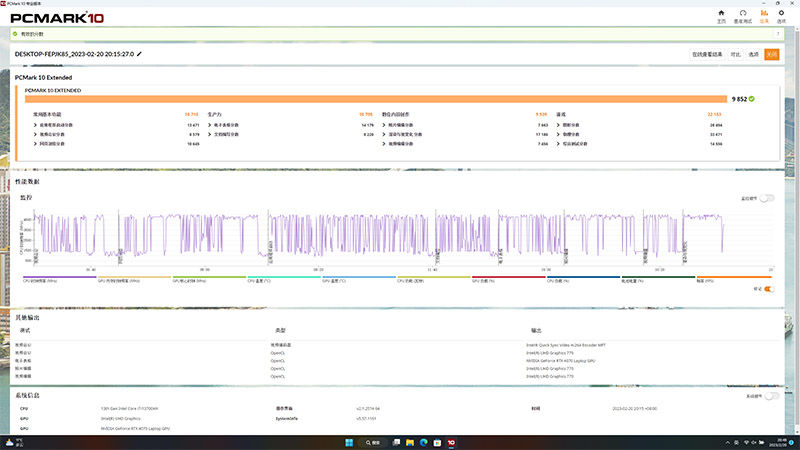Click the help question mark in green banner
The width and height of the screenshot is (800, 450).
pyautogui.click(x=778, y=34)
